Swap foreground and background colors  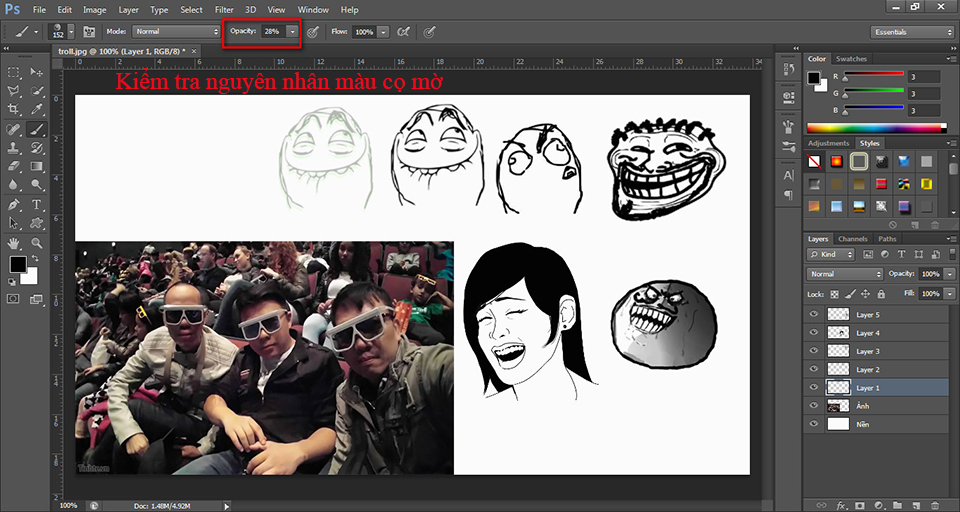[35, 258]
